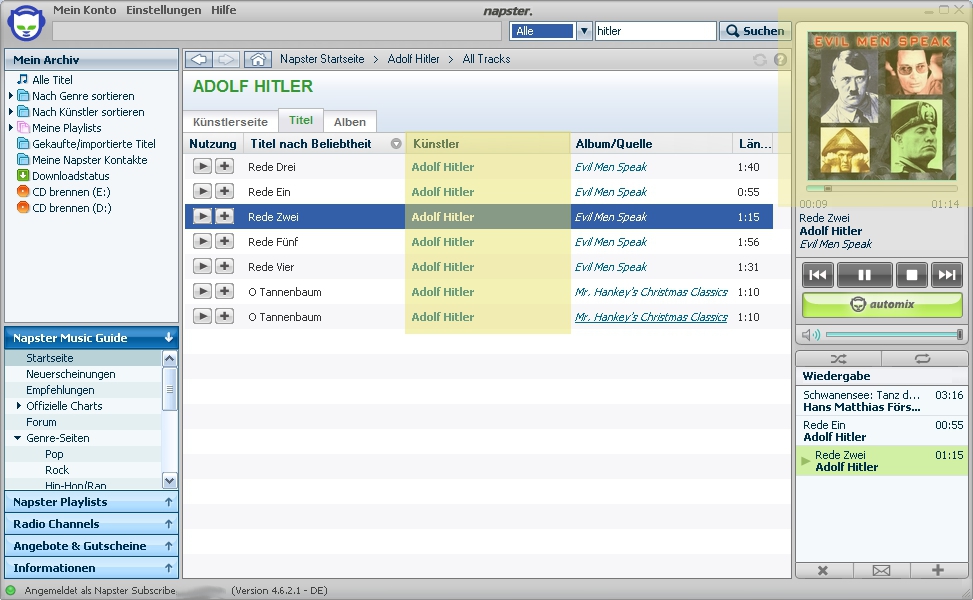
Task: Add to playlist with bottom plus button
Action: (x=938, y=570)
